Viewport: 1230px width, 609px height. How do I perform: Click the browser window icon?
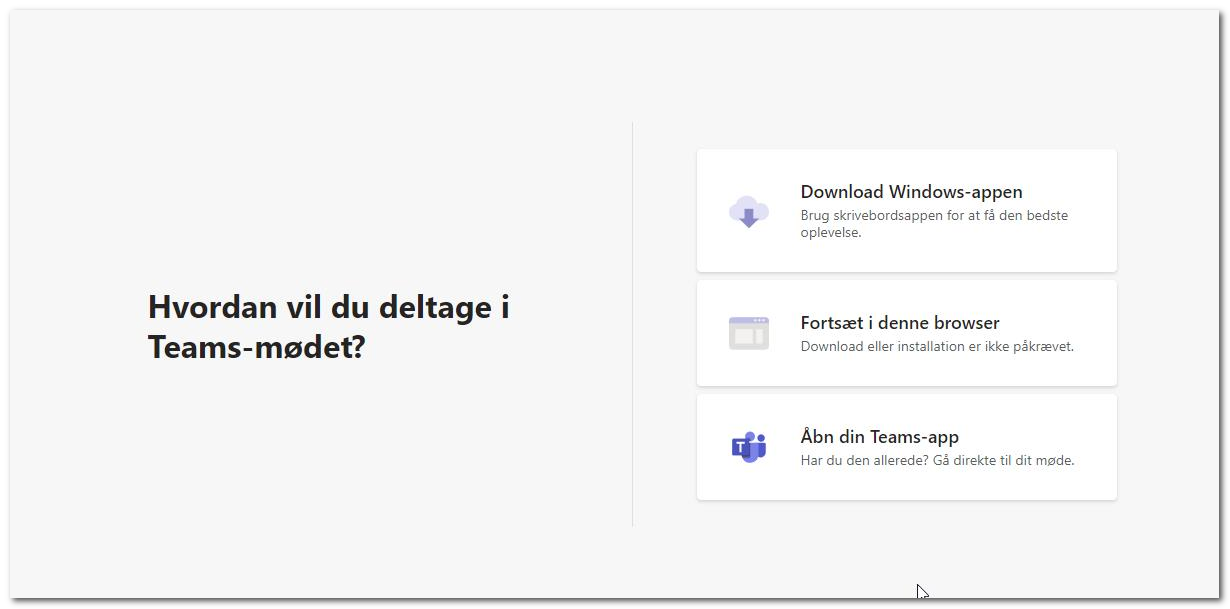click(x=749, y=333)
